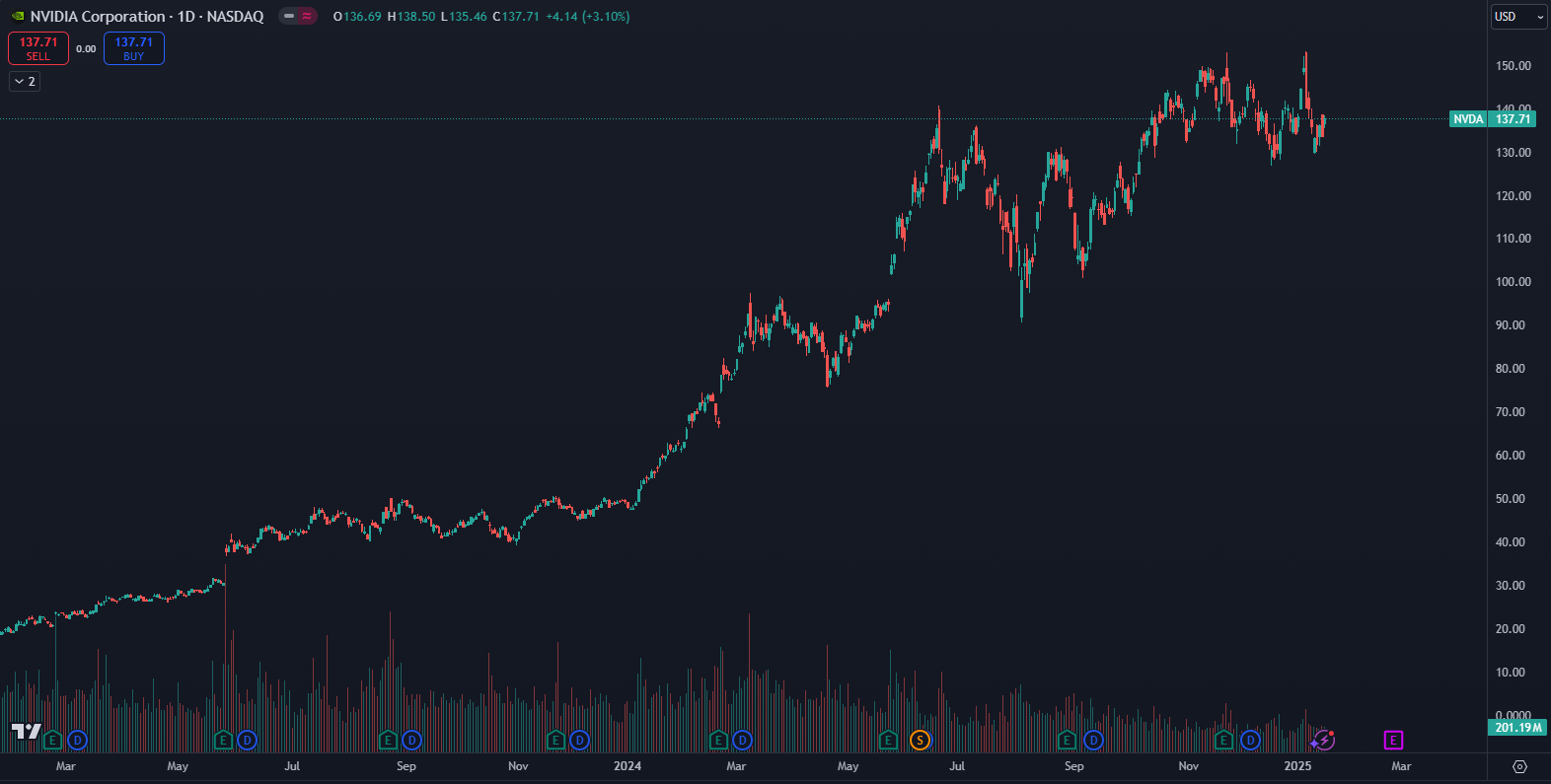Click the data status pill next to NASDAQ
1551x784 pixels.
(x=297, y=16)
